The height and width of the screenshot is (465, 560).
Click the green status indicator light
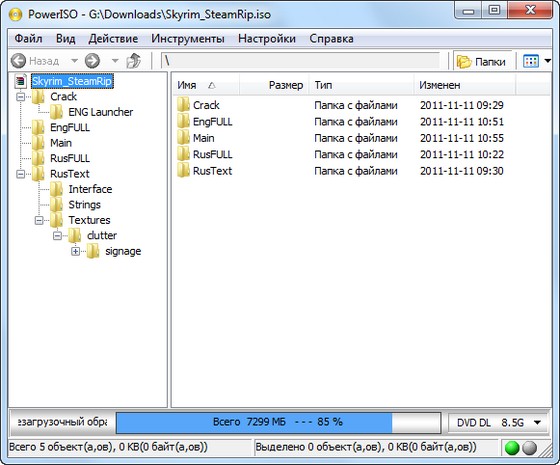[x=512, y=448]
